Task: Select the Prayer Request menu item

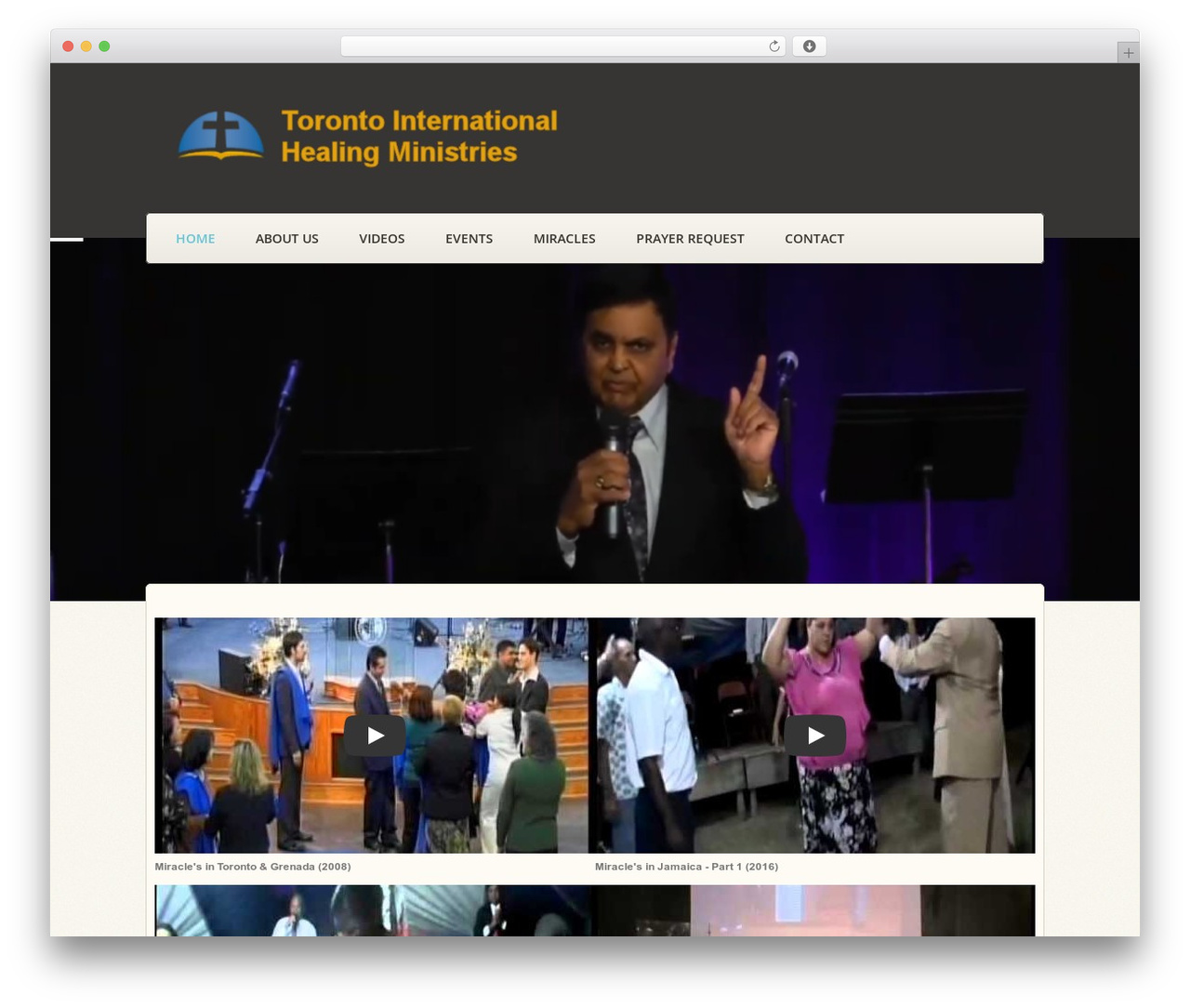Action: pyautogui.click(x=690, y=239)
